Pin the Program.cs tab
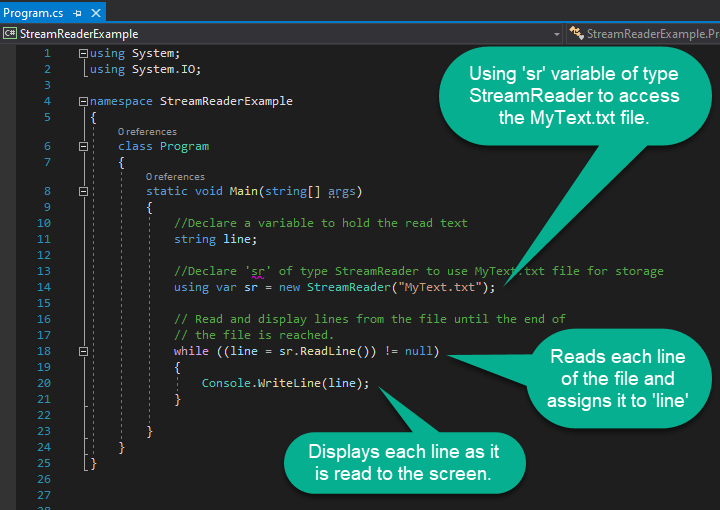This screenshot has height=510, width=720. (77, 13)
